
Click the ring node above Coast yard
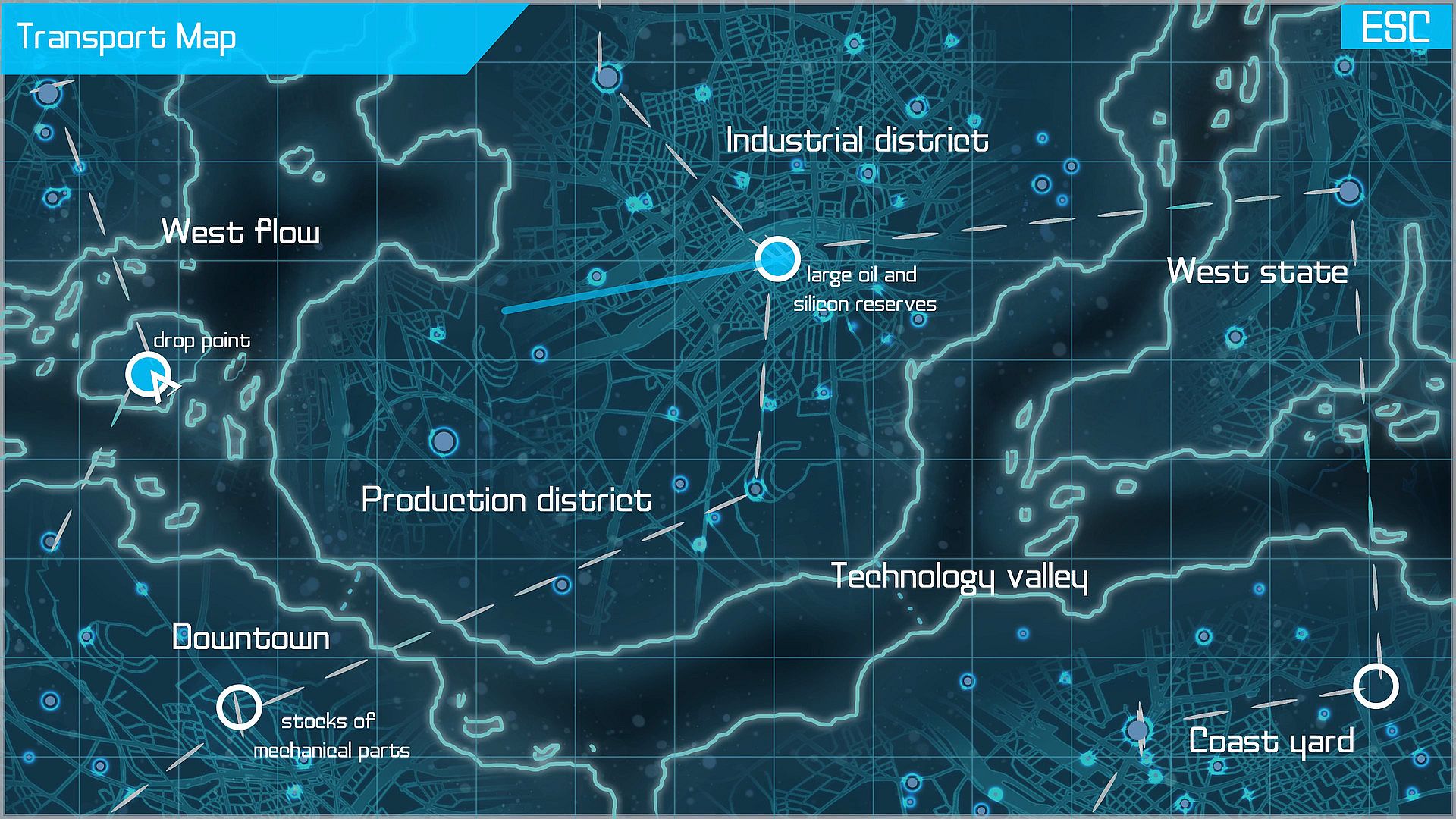point(1376,686)
